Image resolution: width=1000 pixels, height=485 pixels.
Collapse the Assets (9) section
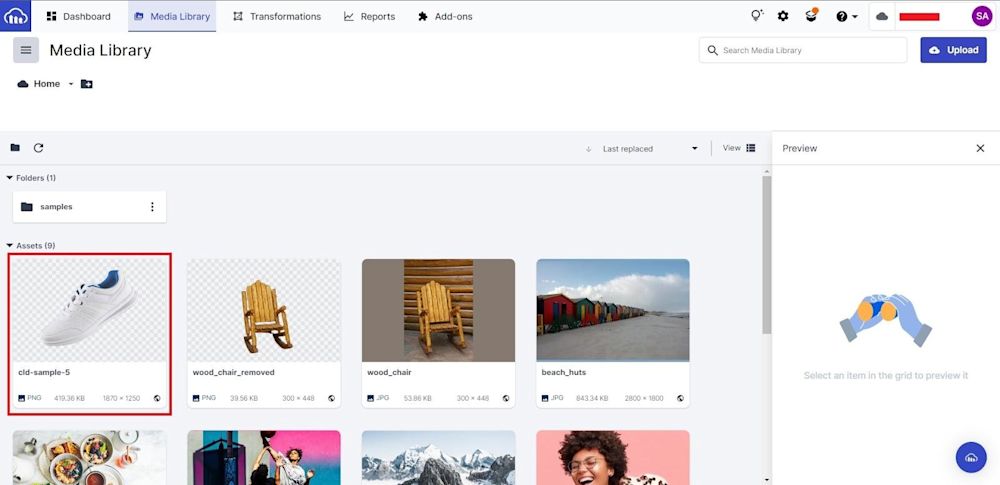[10, 245]
